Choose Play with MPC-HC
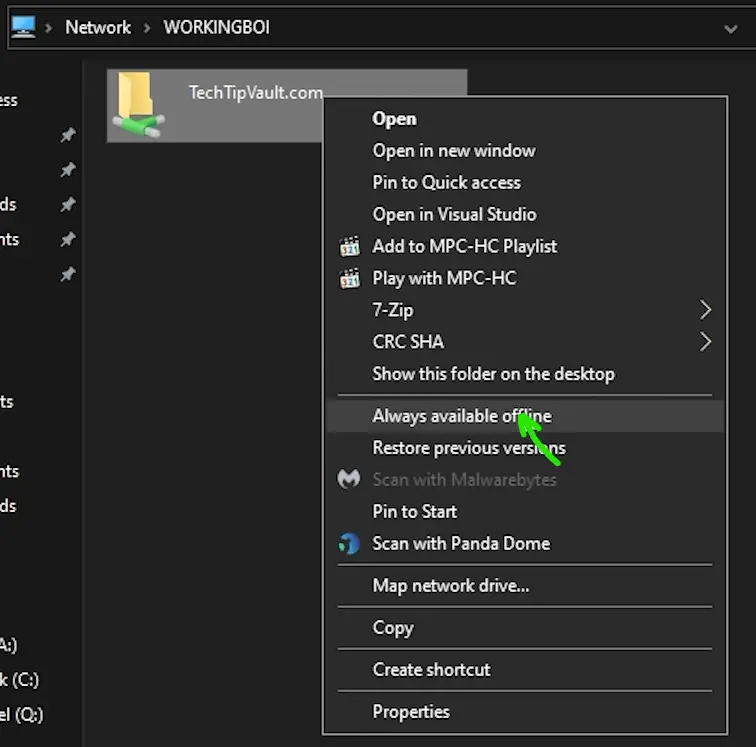The height and width of the screenshot is (747, 756). point(525,278)
